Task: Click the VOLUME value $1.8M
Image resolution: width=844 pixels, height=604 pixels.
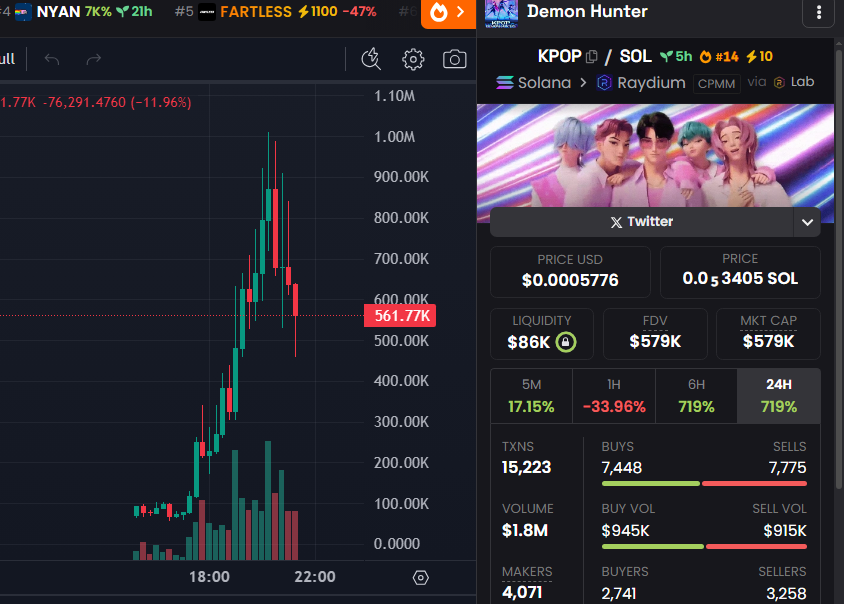Action: (x=525, y=530)
